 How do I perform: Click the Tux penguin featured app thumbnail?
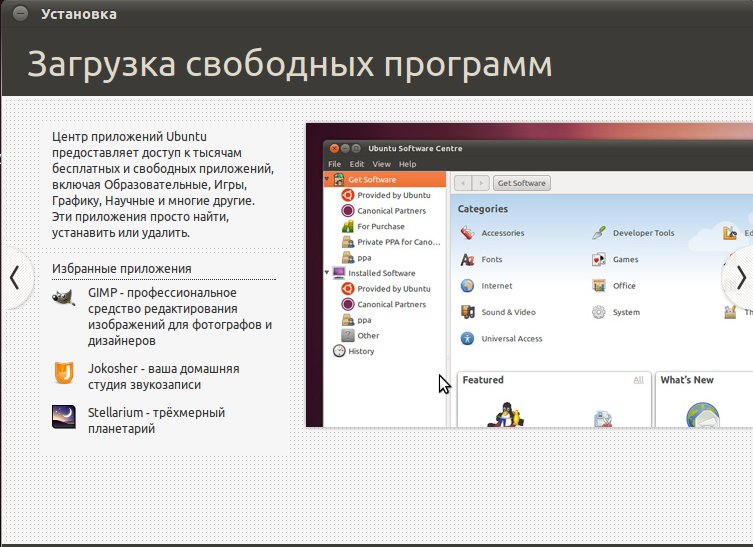[505, 414]
